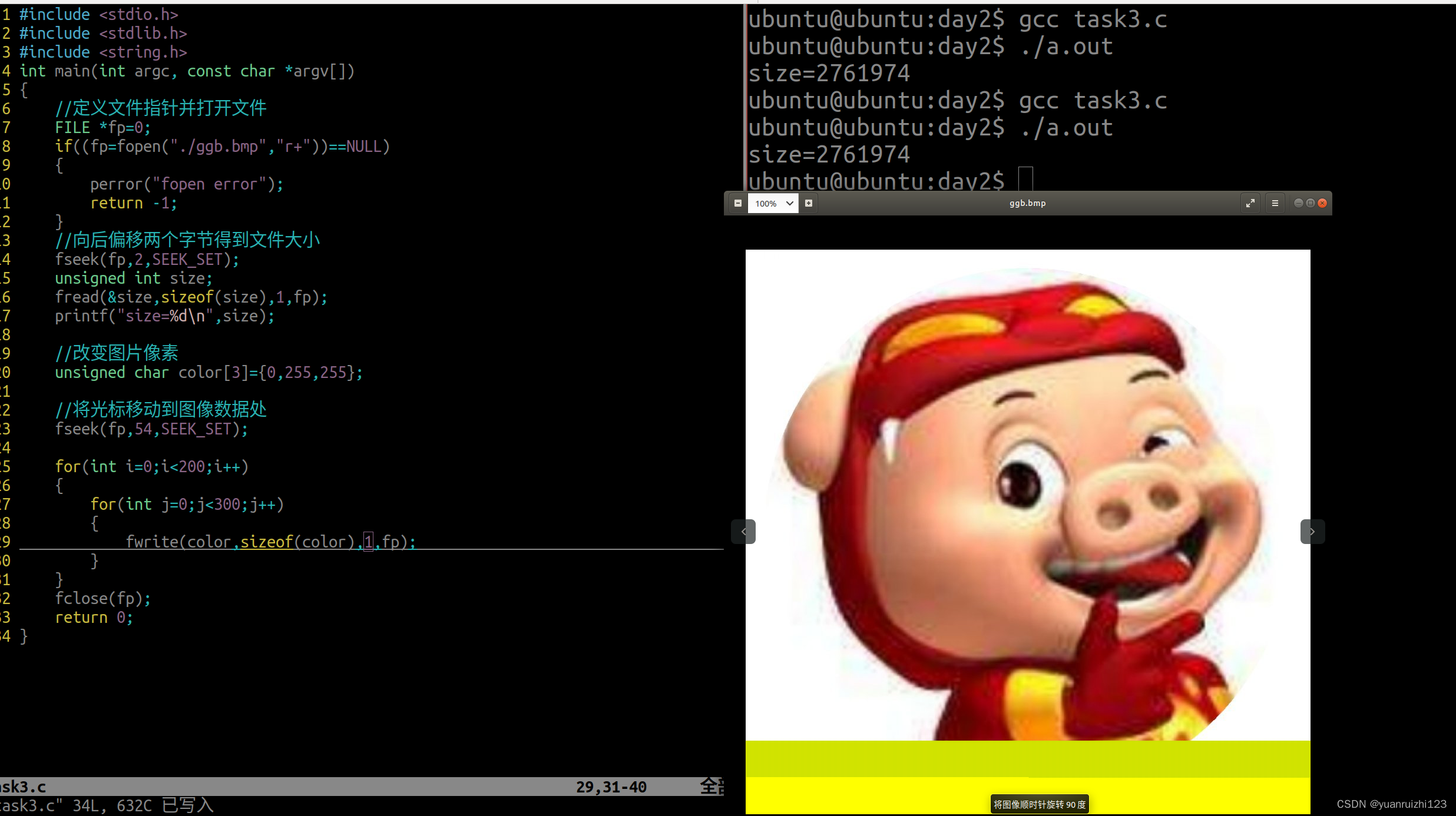
Task: Close the ggb.bmp viewer window
Action: 1322,203
